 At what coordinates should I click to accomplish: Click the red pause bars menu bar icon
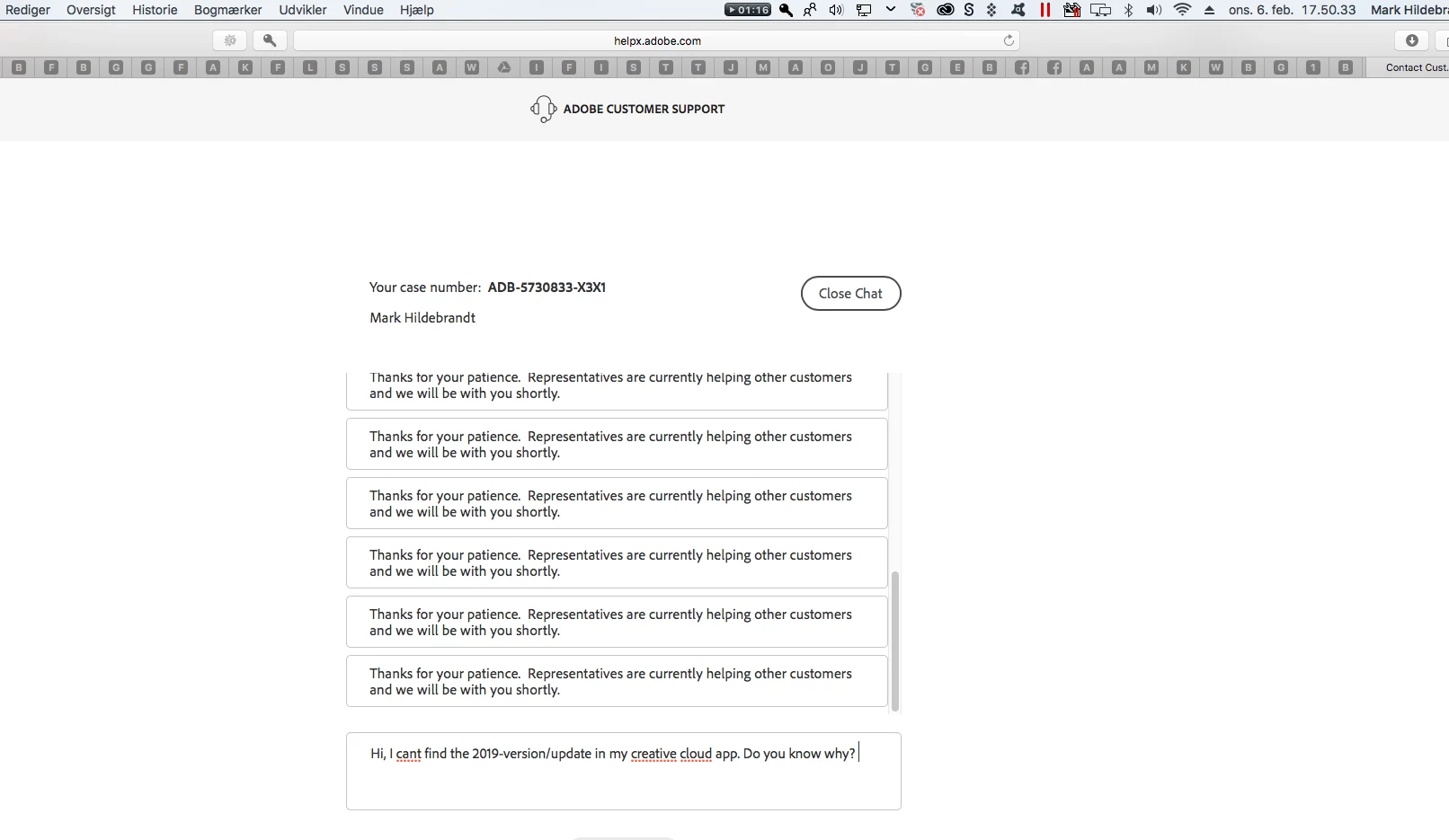coord(1045,10)
